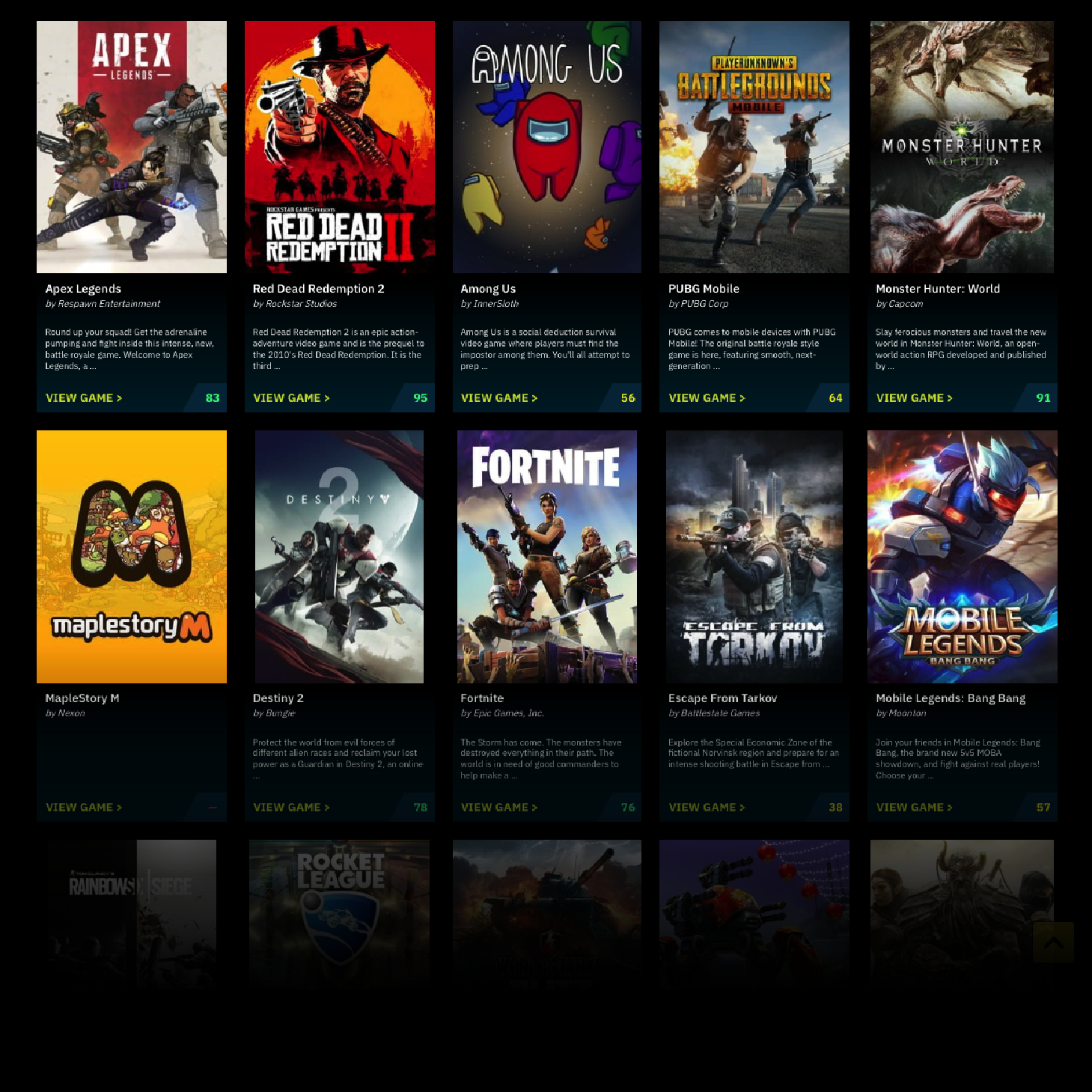Select the Among Us cover thumbnail

pyautogui.click(x=546, y=147)
